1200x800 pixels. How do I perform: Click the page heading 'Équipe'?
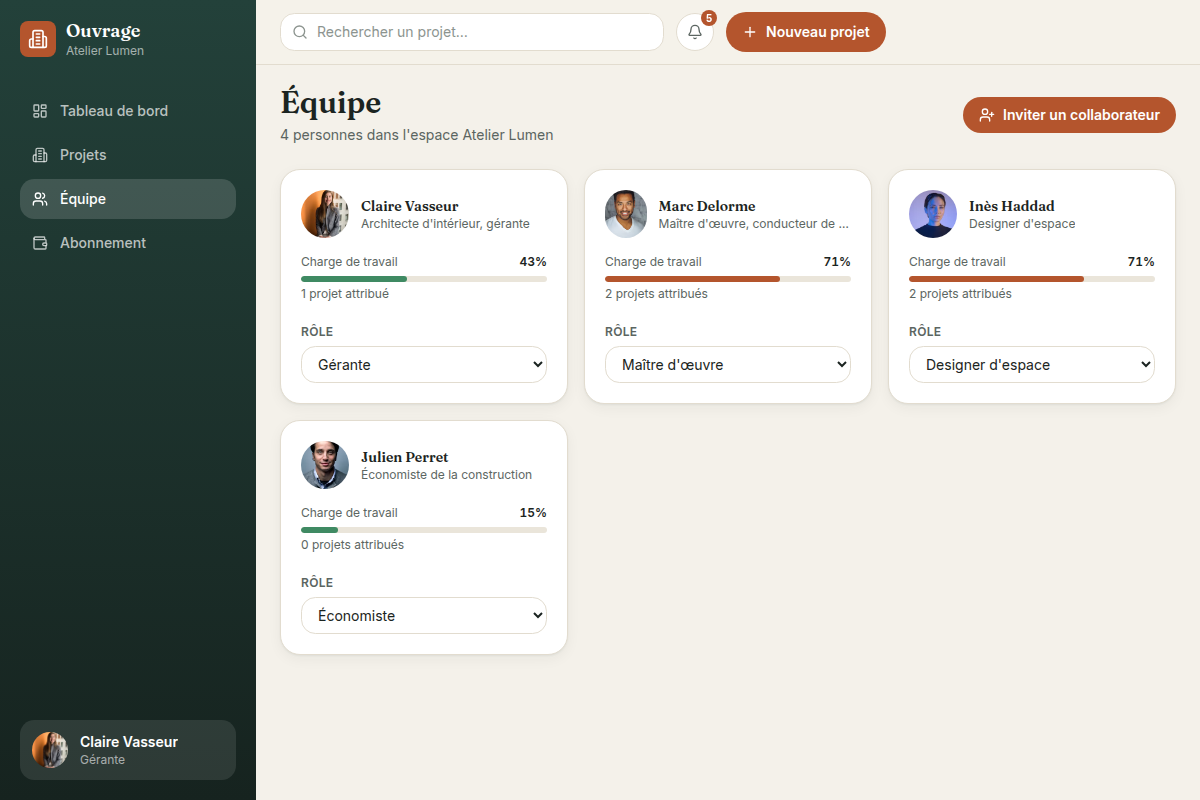331,103
